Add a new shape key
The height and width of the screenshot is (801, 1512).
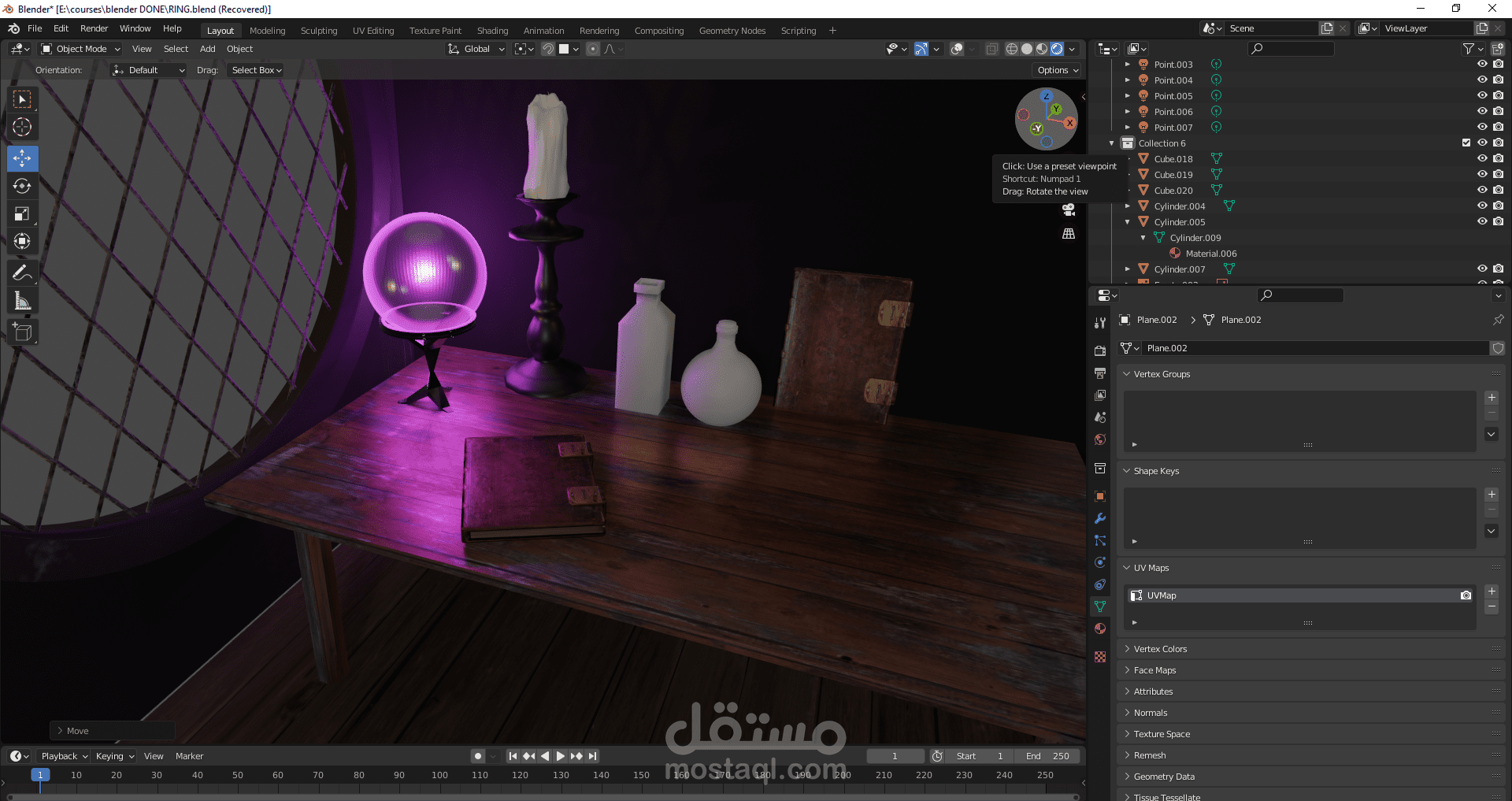coord(1492,495)
